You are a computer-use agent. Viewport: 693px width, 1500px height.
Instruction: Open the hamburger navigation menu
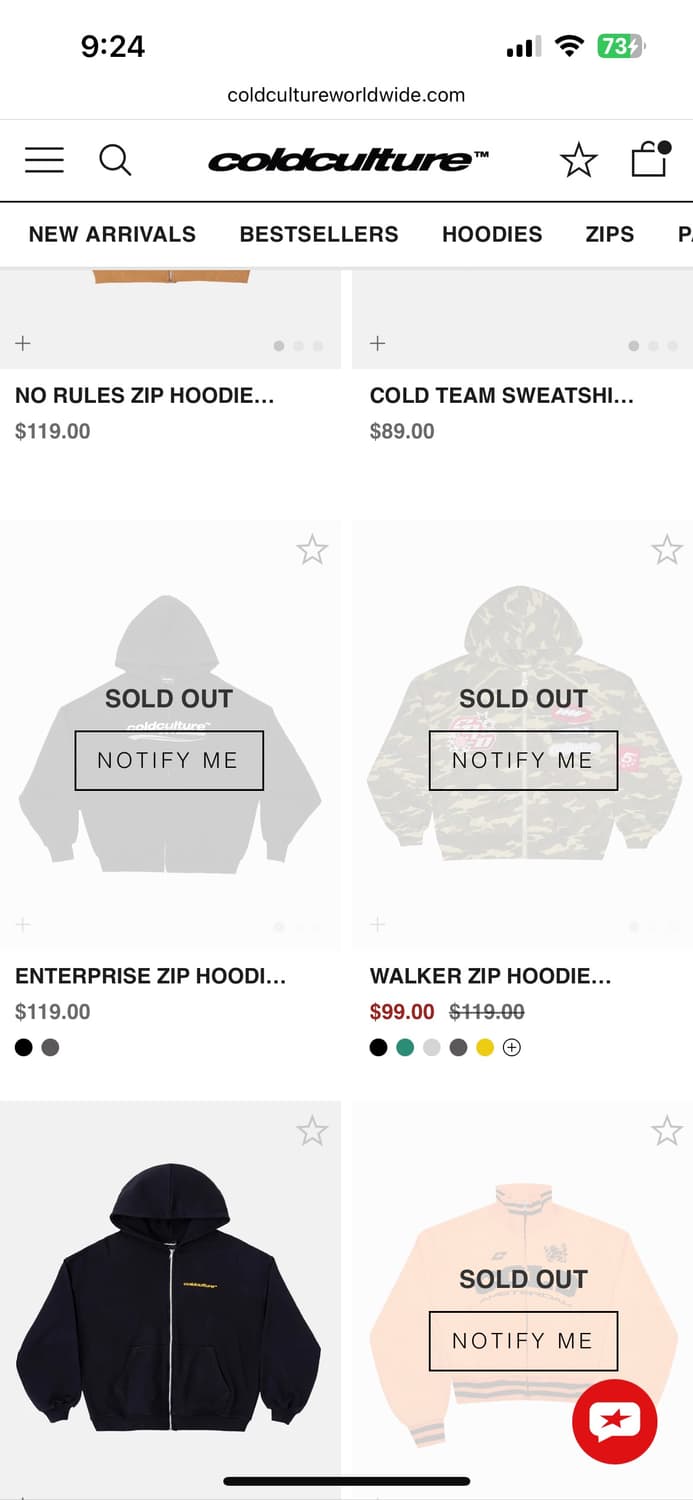pyautogui.click(x=44, y=160)
